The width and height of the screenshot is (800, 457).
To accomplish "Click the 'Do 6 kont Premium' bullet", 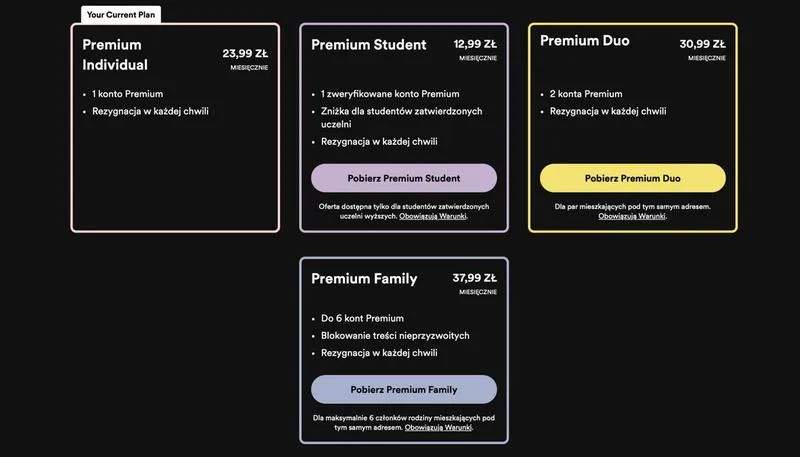I will pos(362,318).
